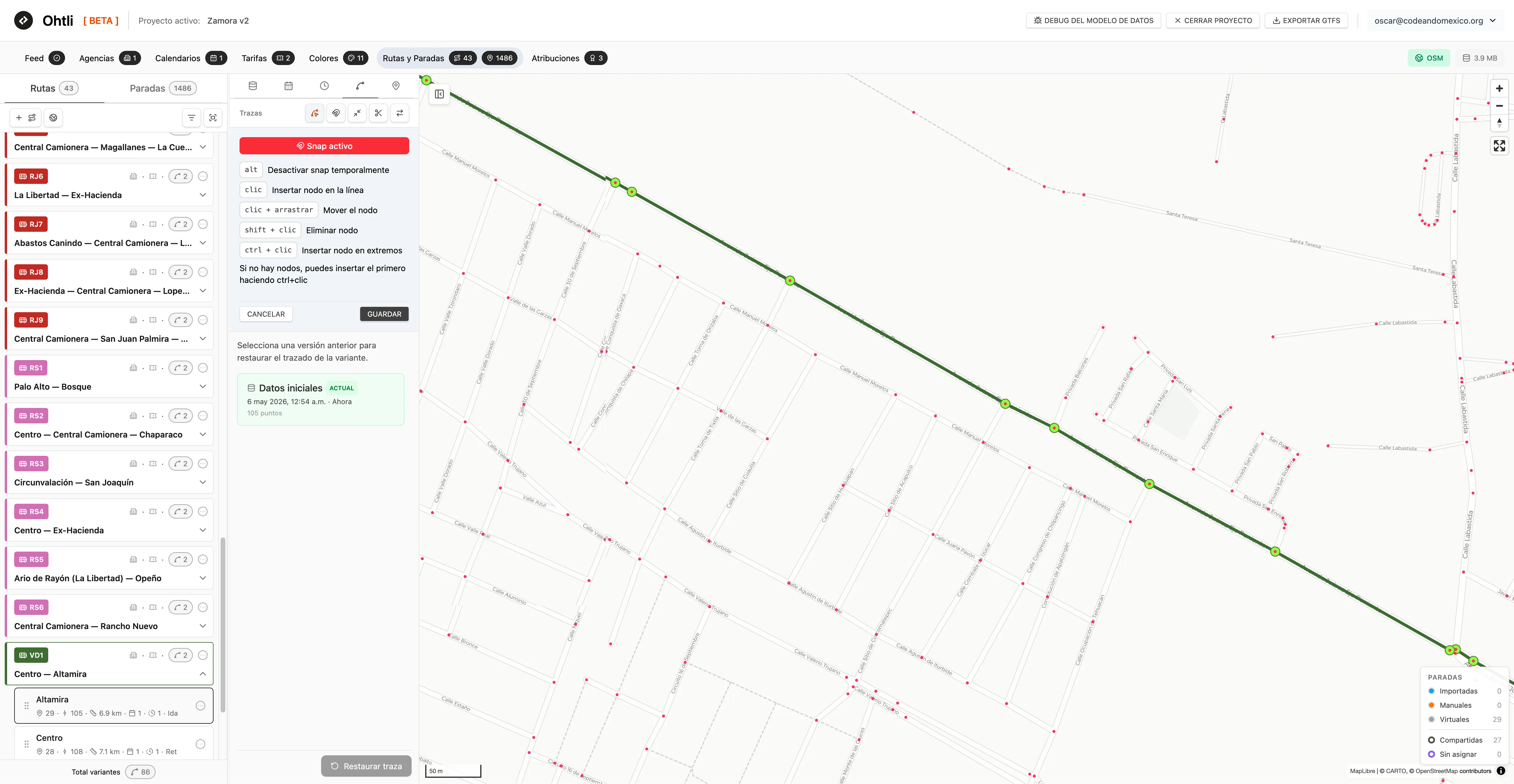Viewport: 1514px width, 784px height.
Task: Open more options for Altamira variant
Action: [x=200, y=706]
